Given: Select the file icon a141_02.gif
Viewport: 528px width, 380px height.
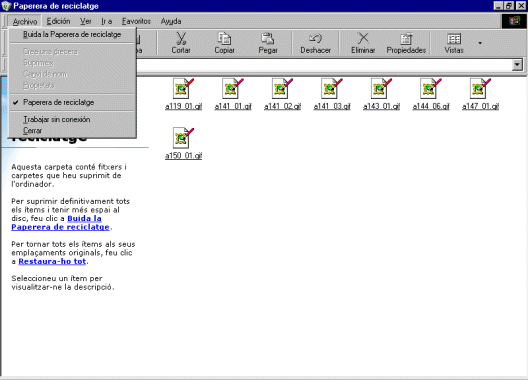Looking at the screenshot, I should tap(282, 89).
